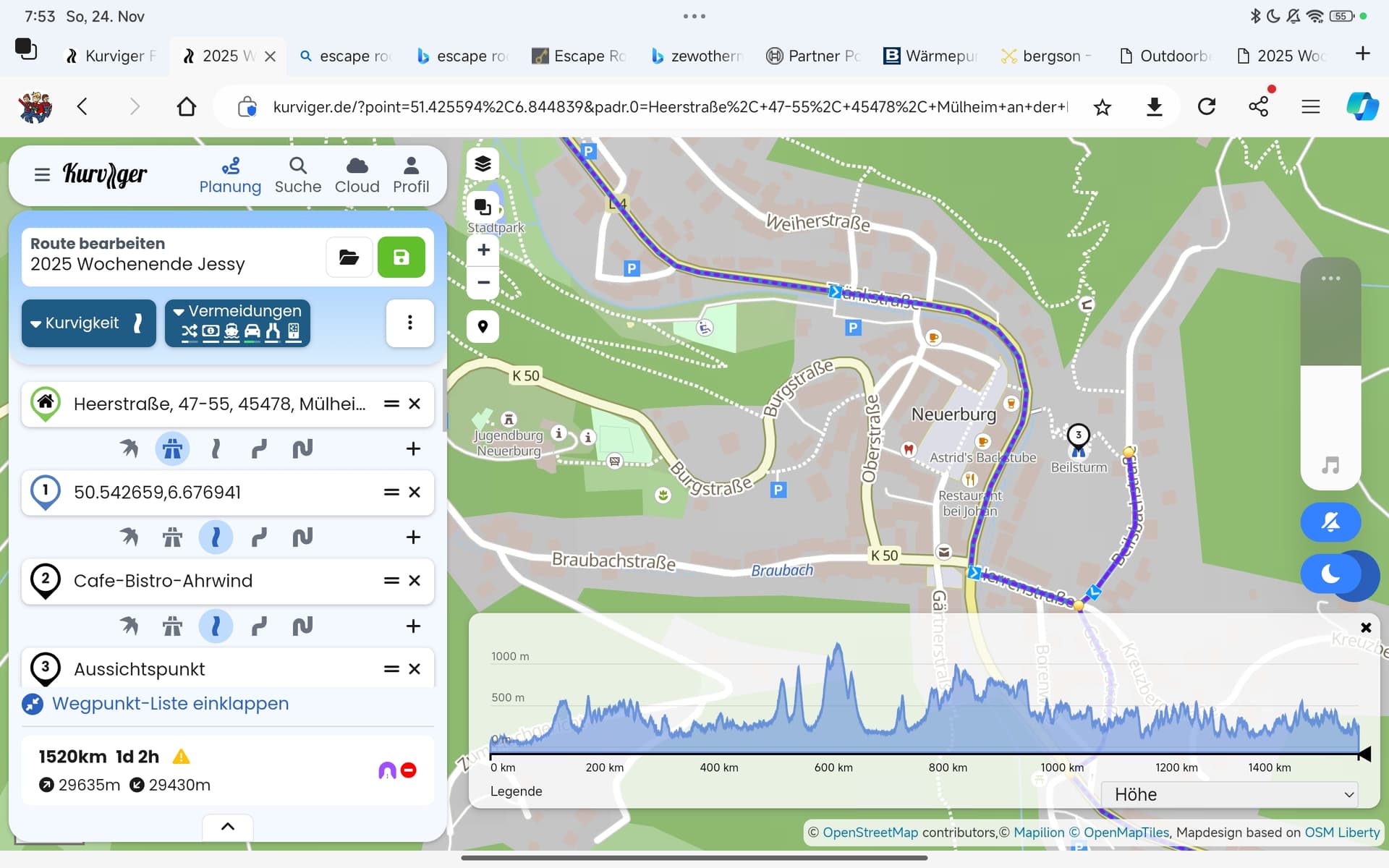Open browser downloads

click(x=1155, y=107)
